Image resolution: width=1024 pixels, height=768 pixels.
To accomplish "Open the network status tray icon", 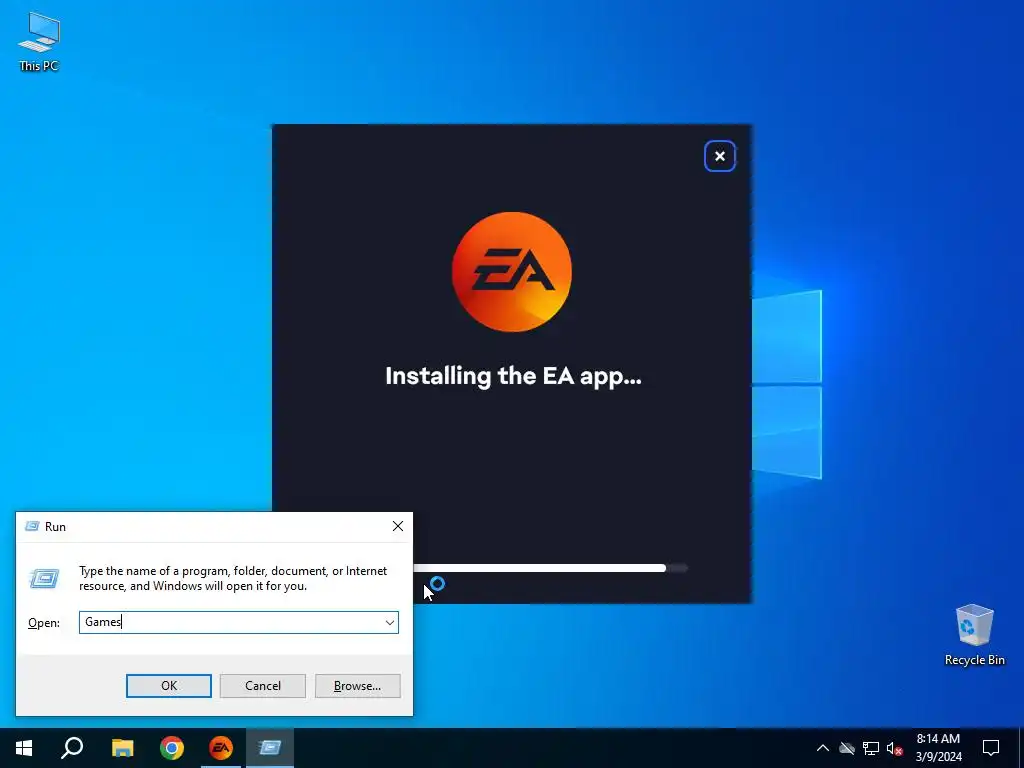I will click(871, 748).
